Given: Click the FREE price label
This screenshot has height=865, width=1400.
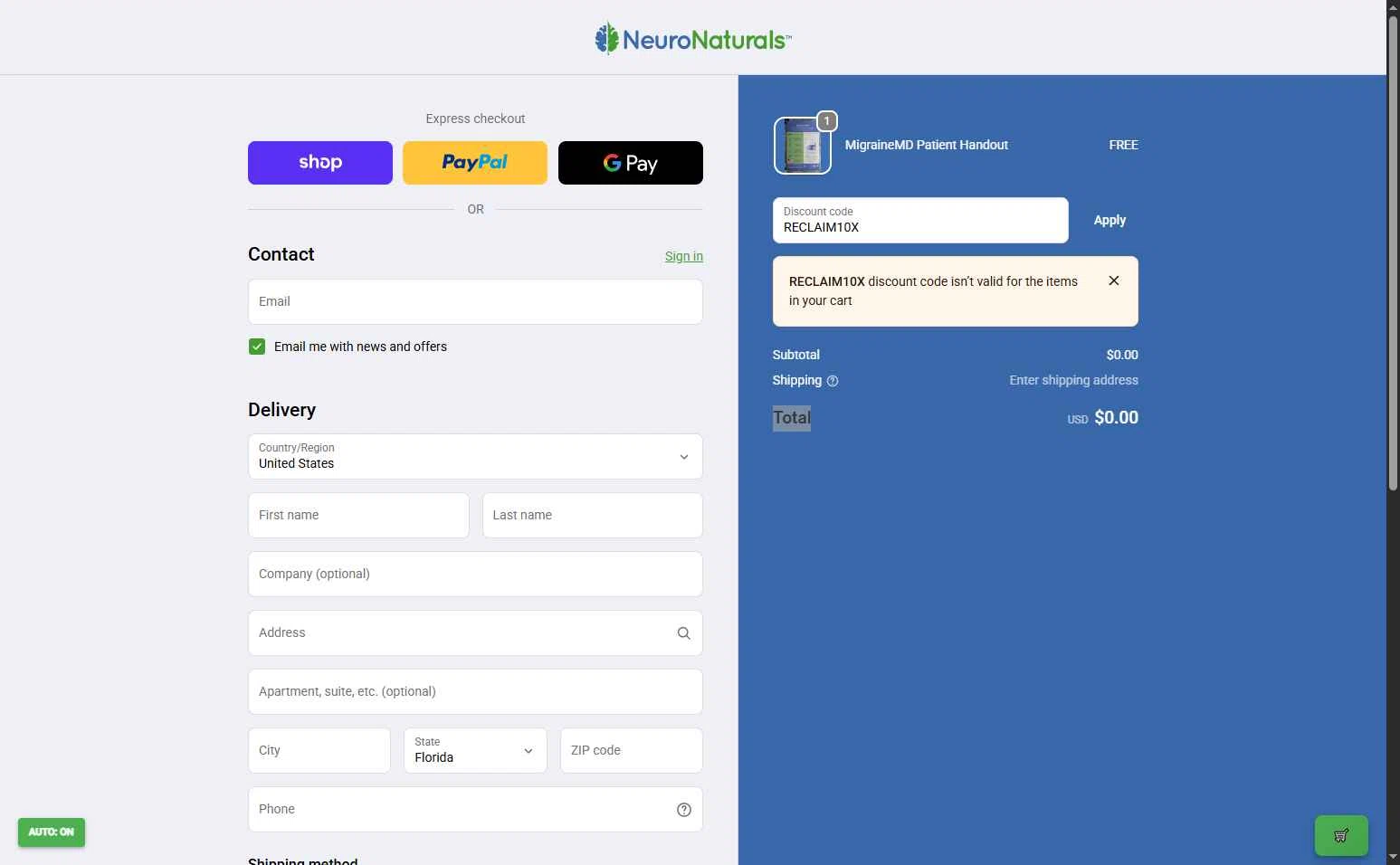Looking at the screenshot, I should [1123, 145].
